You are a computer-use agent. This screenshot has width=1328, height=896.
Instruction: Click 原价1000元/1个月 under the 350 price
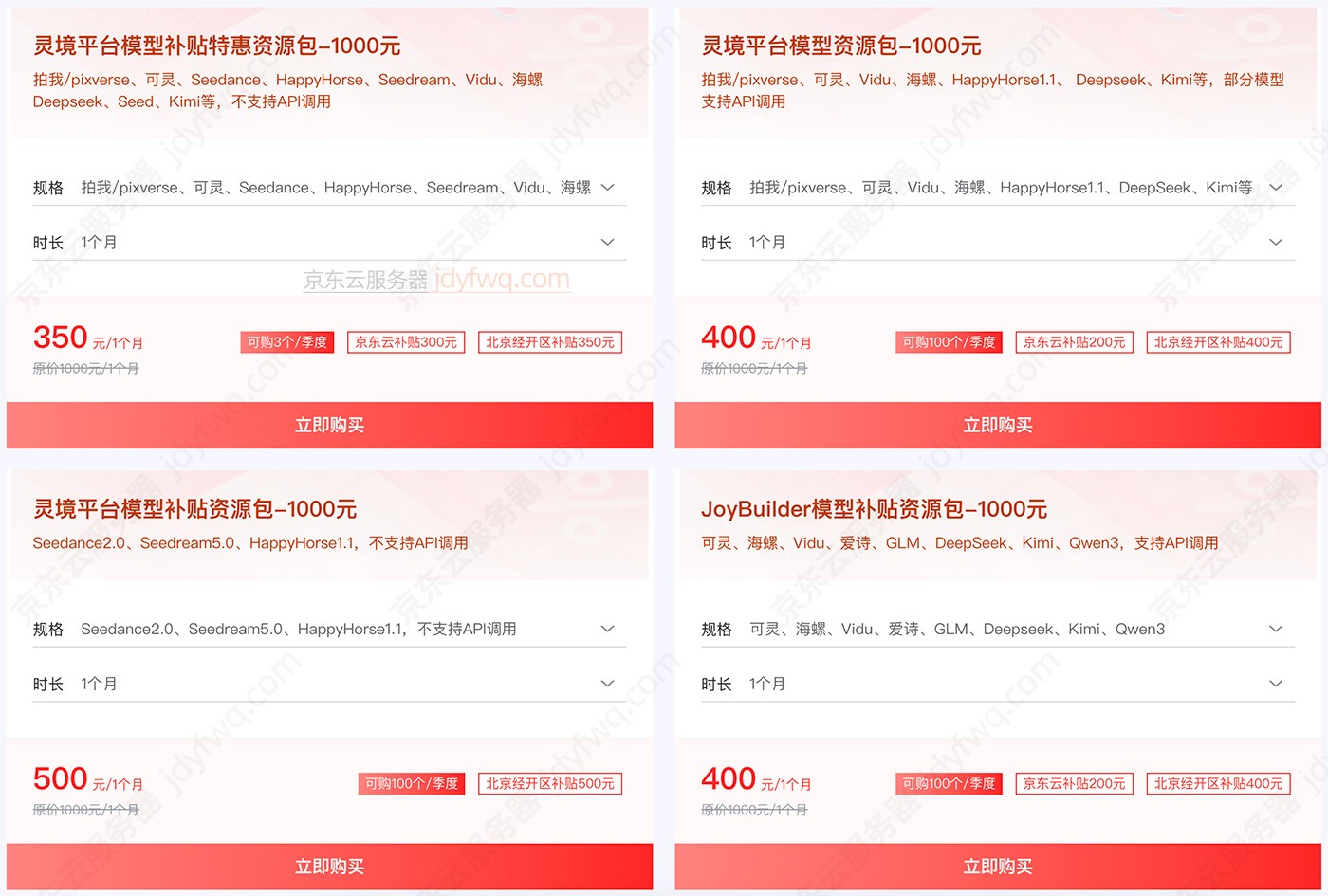86,368
